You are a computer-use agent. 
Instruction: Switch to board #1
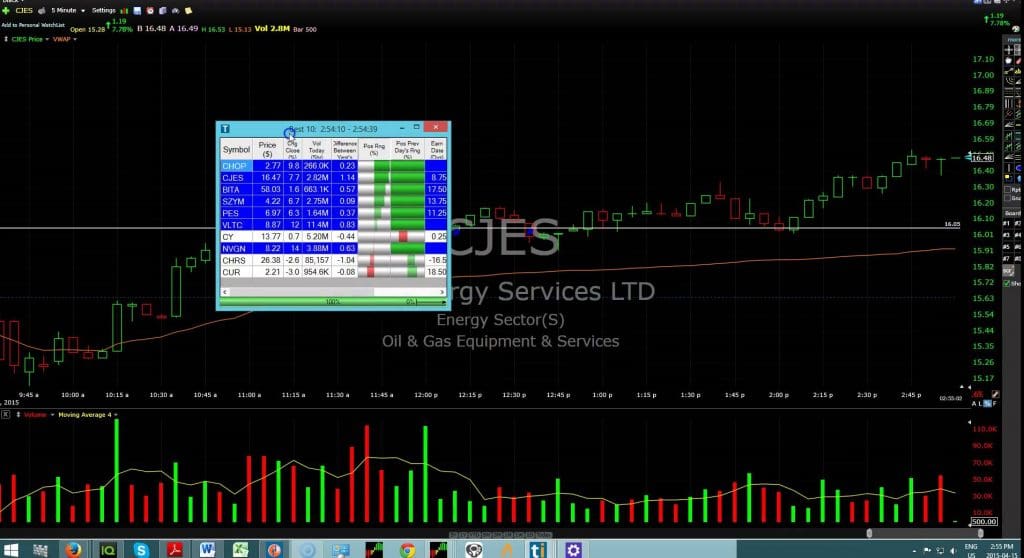(1007, 223)
